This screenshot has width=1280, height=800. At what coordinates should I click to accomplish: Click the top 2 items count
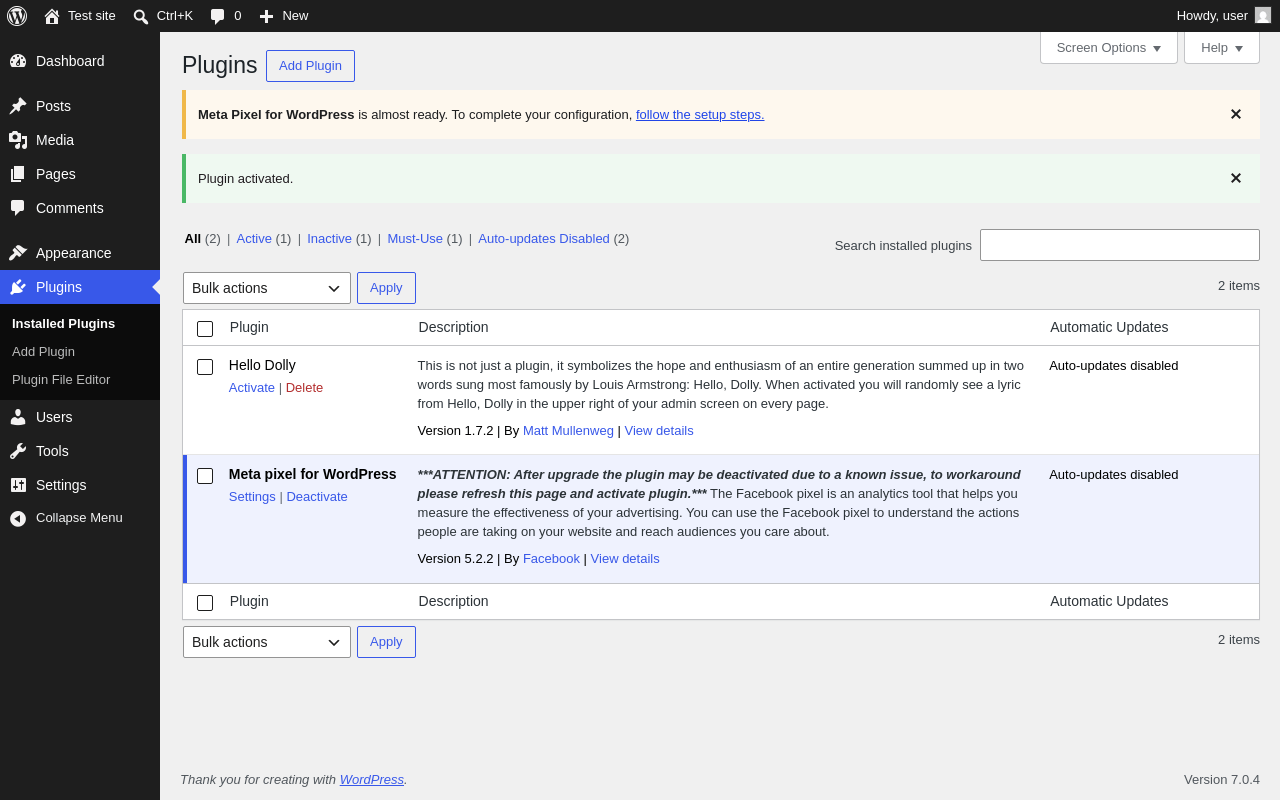pos(1239,286)
